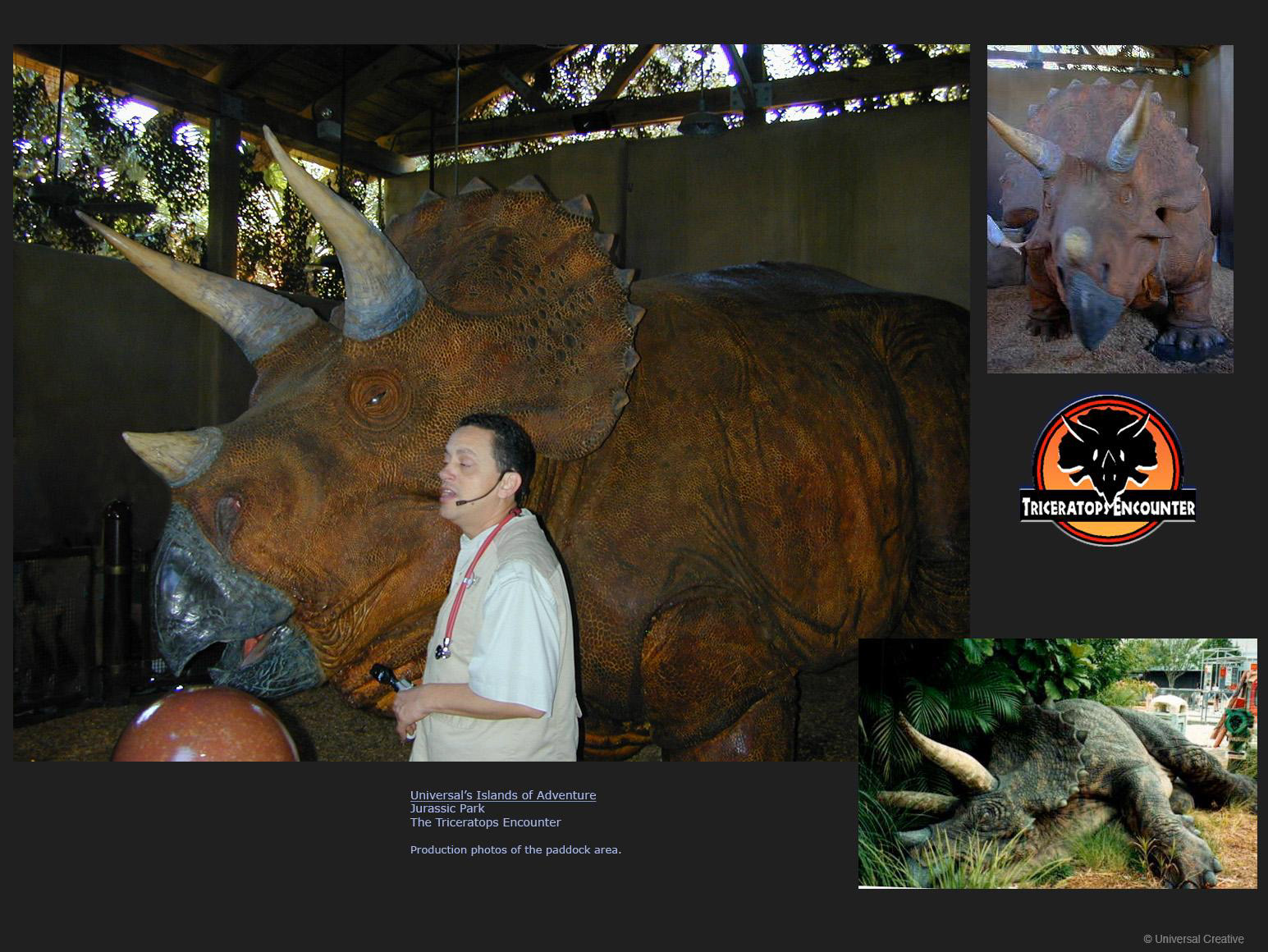Click the large Triceratops veterinarian photo
The width and height of the screenshot is (1268, 952).
(x=491, y=403)
